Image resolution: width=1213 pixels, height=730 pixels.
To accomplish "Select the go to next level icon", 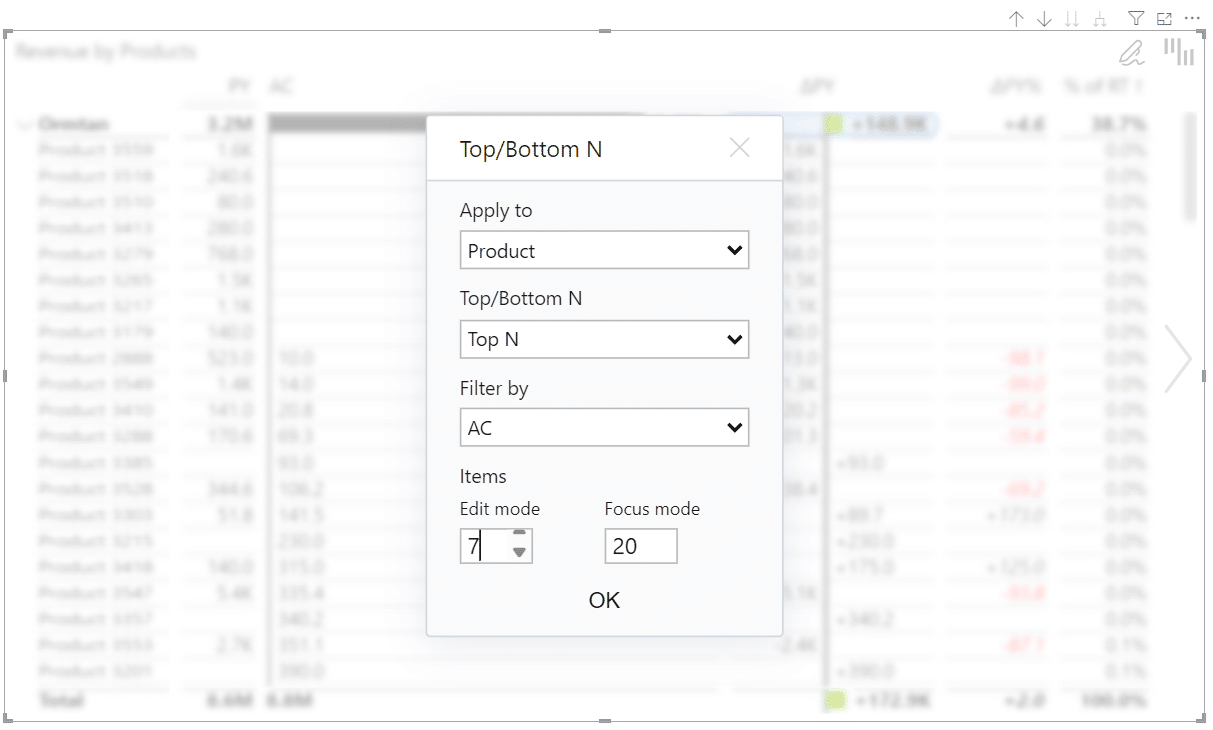I will (1071, 18).
